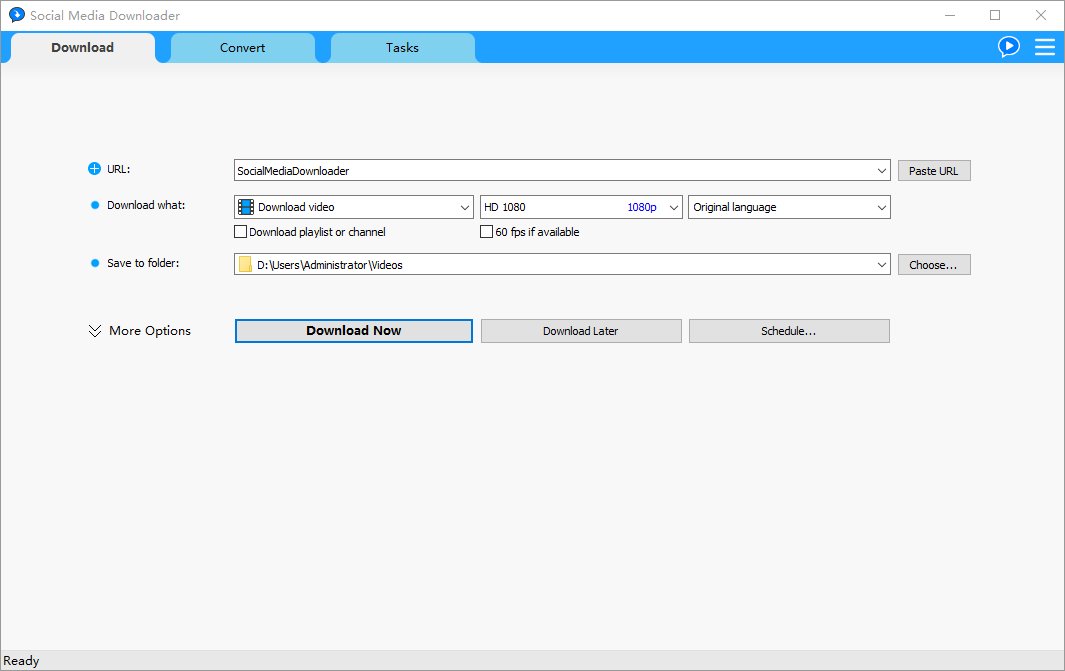The image size is (1065, 671).
Task: Open the Download video type dropdown
Action: pyautogui.click(x=354, y=207)
